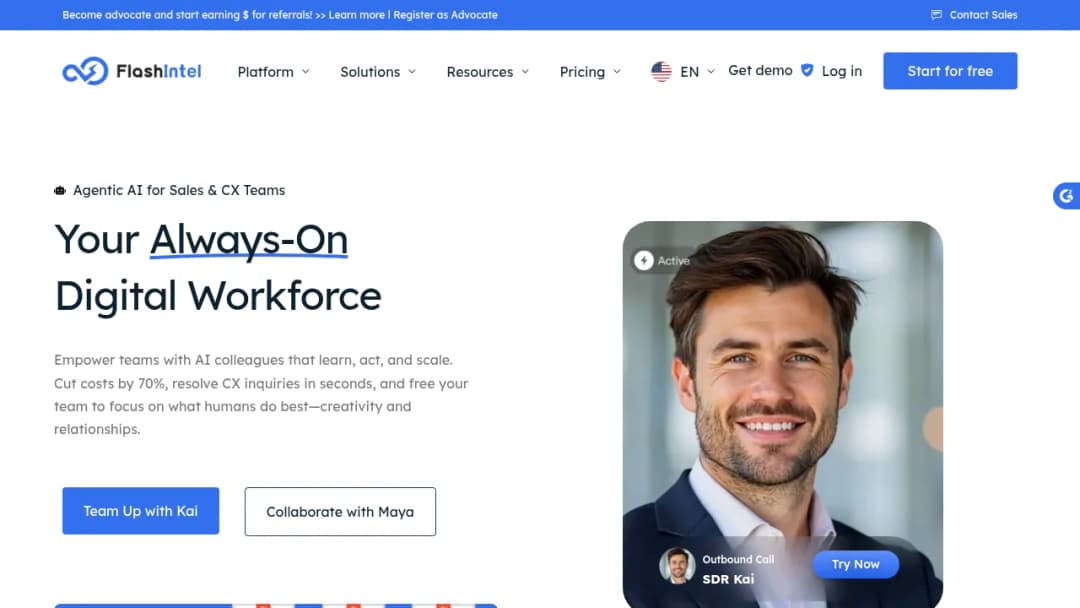This screenshot has width=1080, height=608.
Task: Click the large Kai portrait image
Action: click(x=782, y=415)
